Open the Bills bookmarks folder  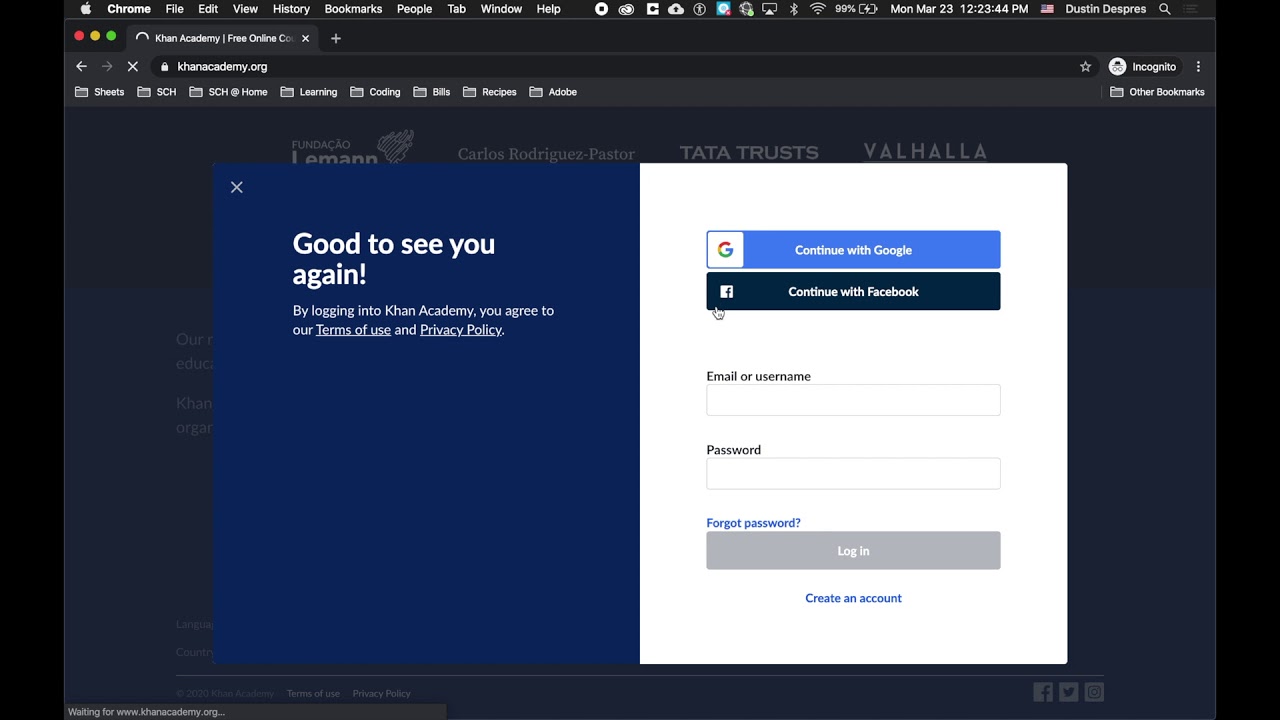pos(432,92)
